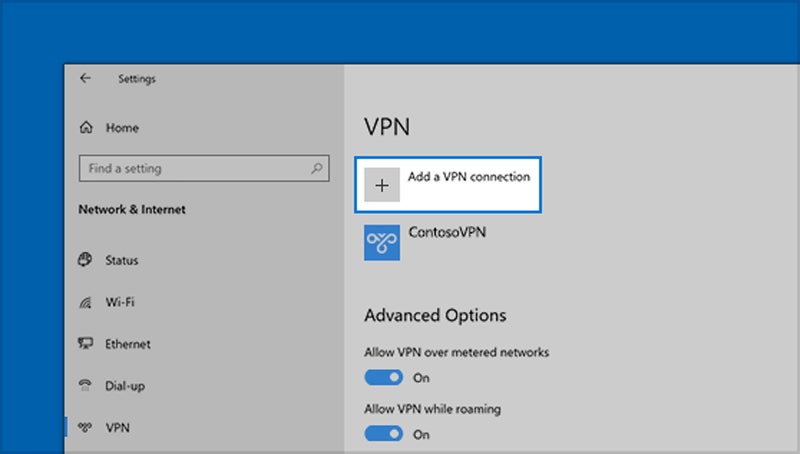Select the Ethernet monitor icon

(86, 344)
